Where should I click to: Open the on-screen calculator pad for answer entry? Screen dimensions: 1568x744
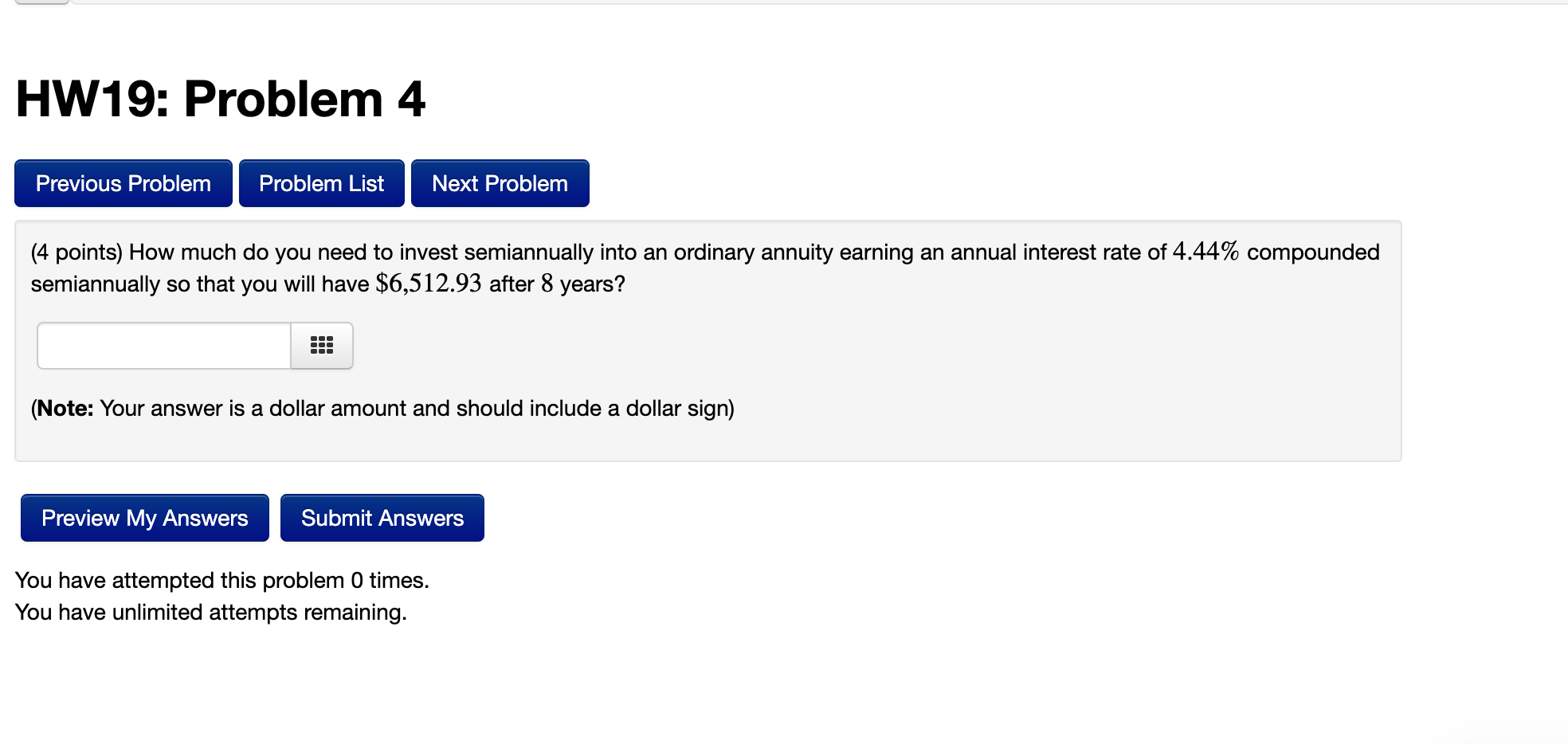pyautogui.click(x=321, y=346)
